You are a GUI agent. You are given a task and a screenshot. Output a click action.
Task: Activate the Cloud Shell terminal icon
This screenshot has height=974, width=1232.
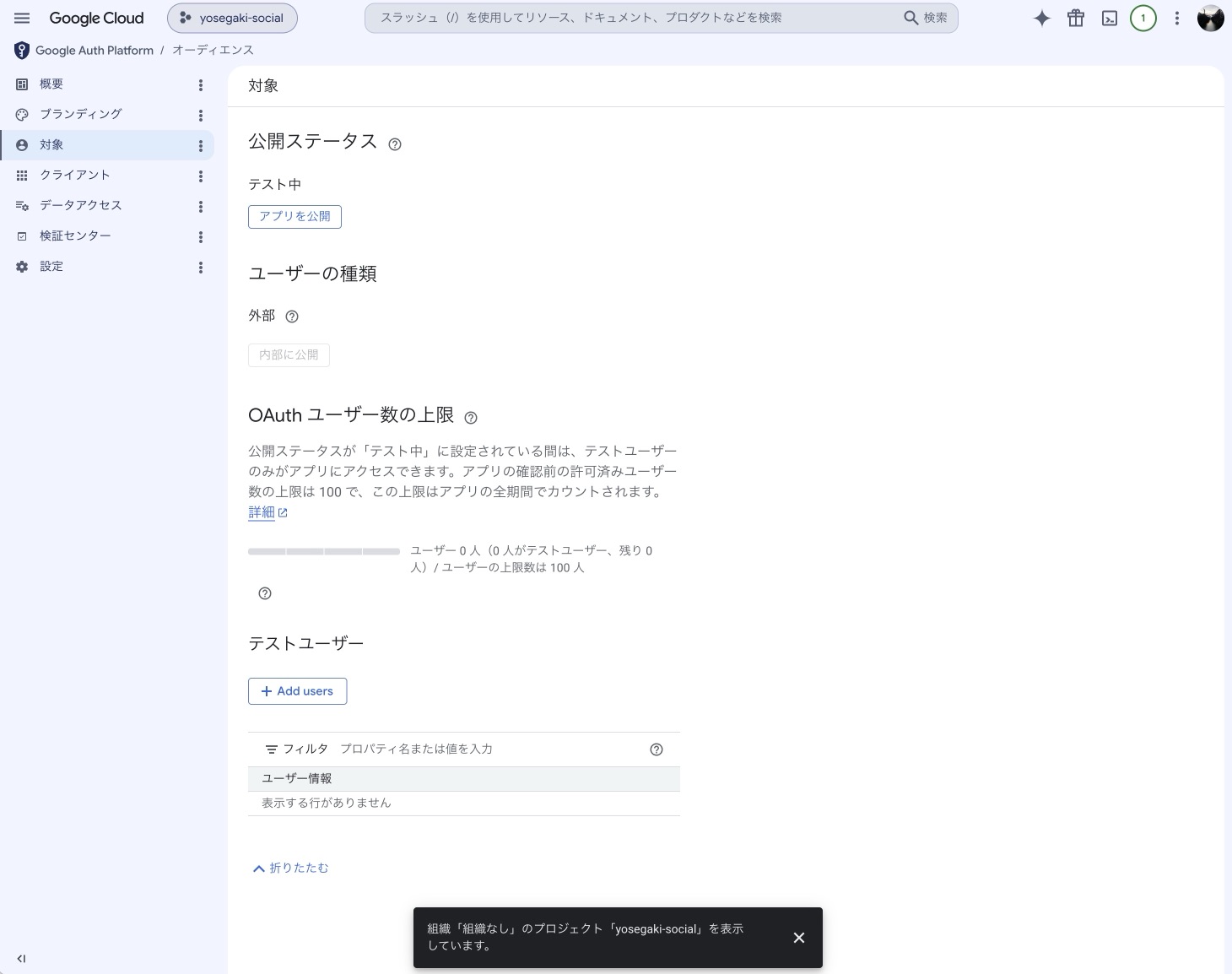pyautogui.click(x=1110, y=18)
